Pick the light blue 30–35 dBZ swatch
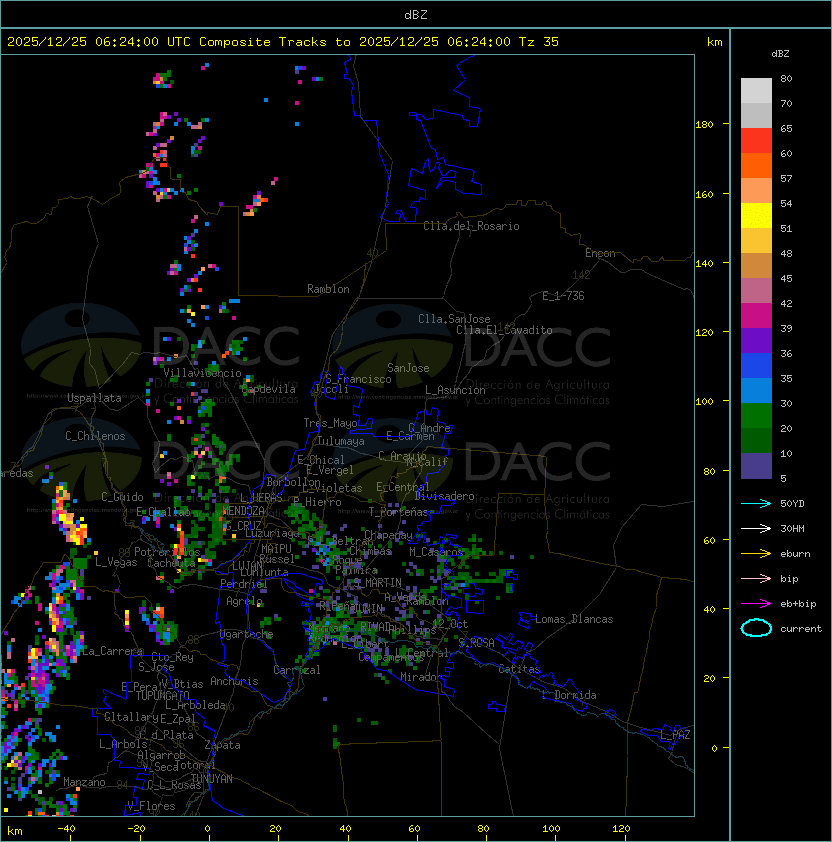 tap(756, 391)
